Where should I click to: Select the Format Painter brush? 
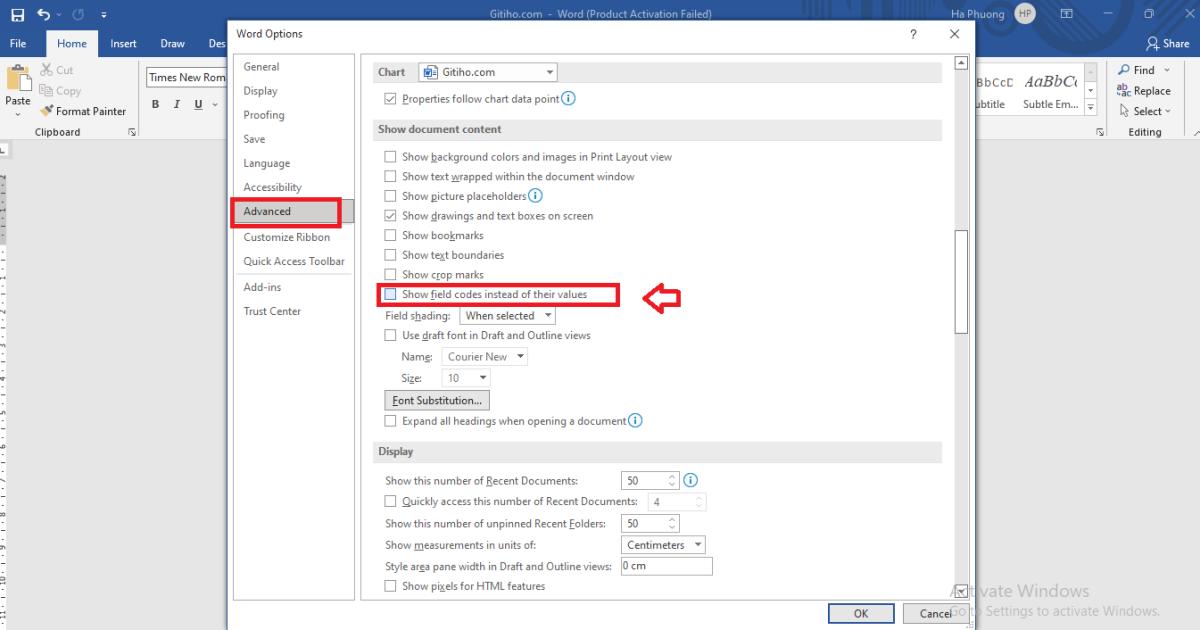click(x=46, y=111)
